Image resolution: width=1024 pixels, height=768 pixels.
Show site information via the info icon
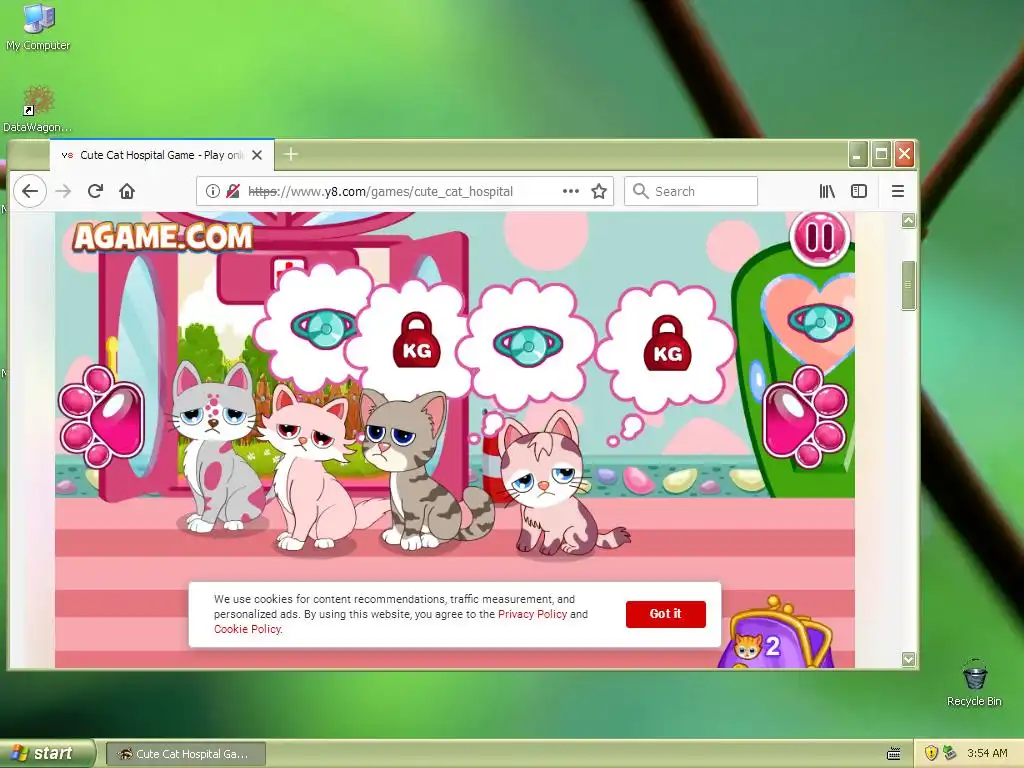pyautogui.click(x=212, y=191)
